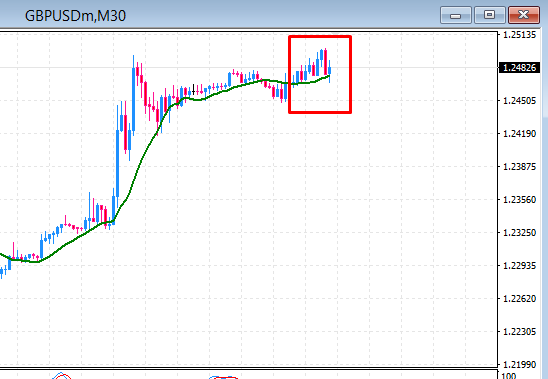The height and width of the screenshot is (379, 548).
Task: Click the 1.24190 price scale label
Action: click(519, 134)
